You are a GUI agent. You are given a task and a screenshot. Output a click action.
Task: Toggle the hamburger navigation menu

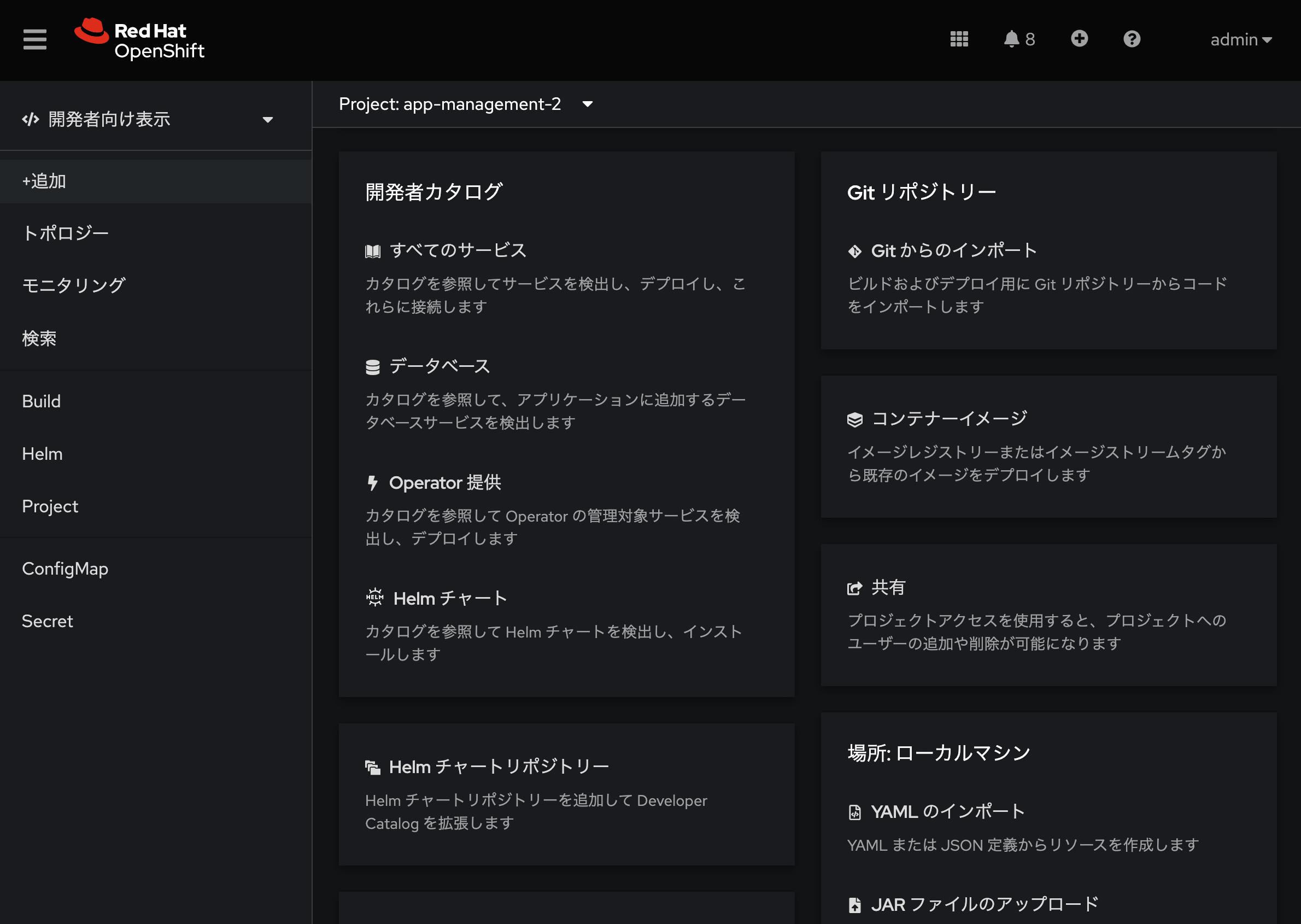click(34, 40)
